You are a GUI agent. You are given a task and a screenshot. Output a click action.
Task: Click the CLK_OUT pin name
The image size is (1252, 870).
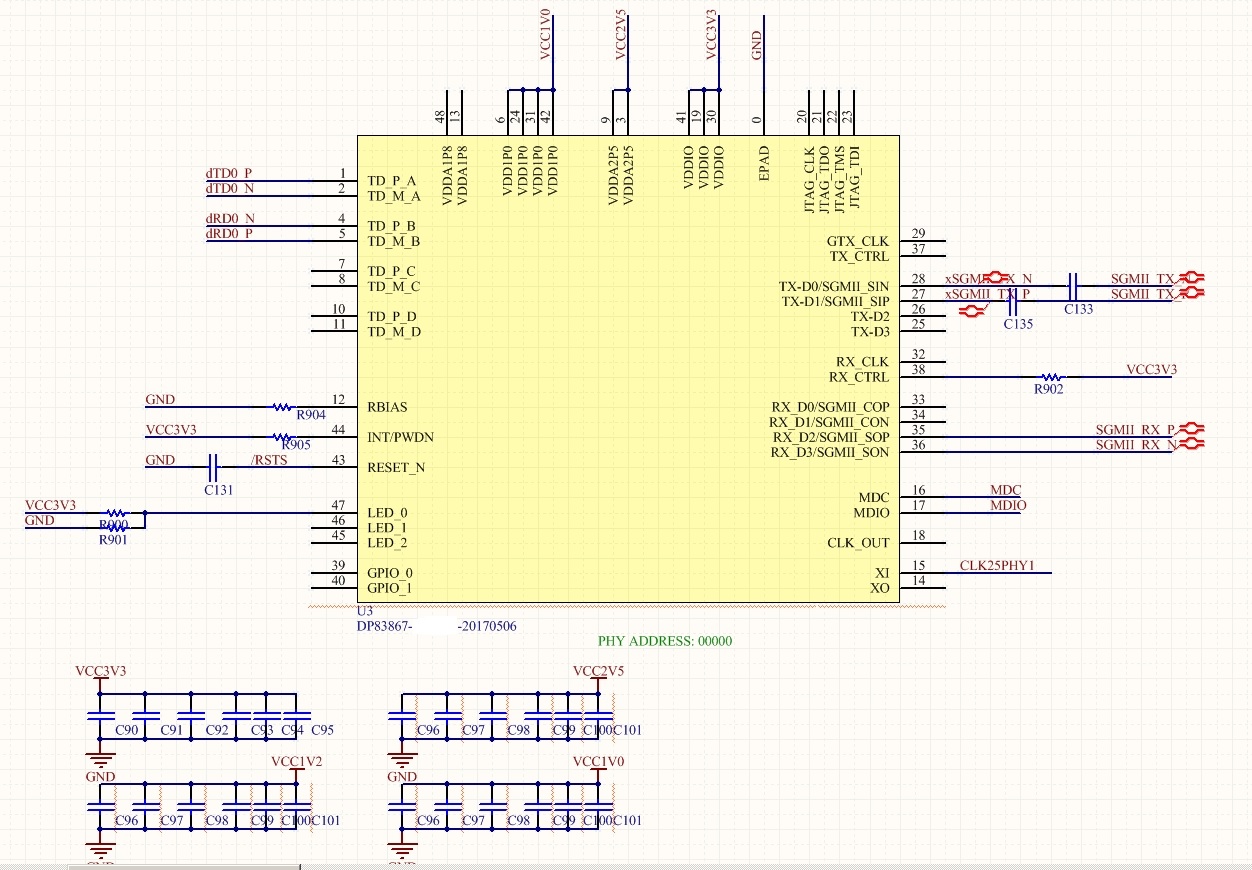click(858, 544)
